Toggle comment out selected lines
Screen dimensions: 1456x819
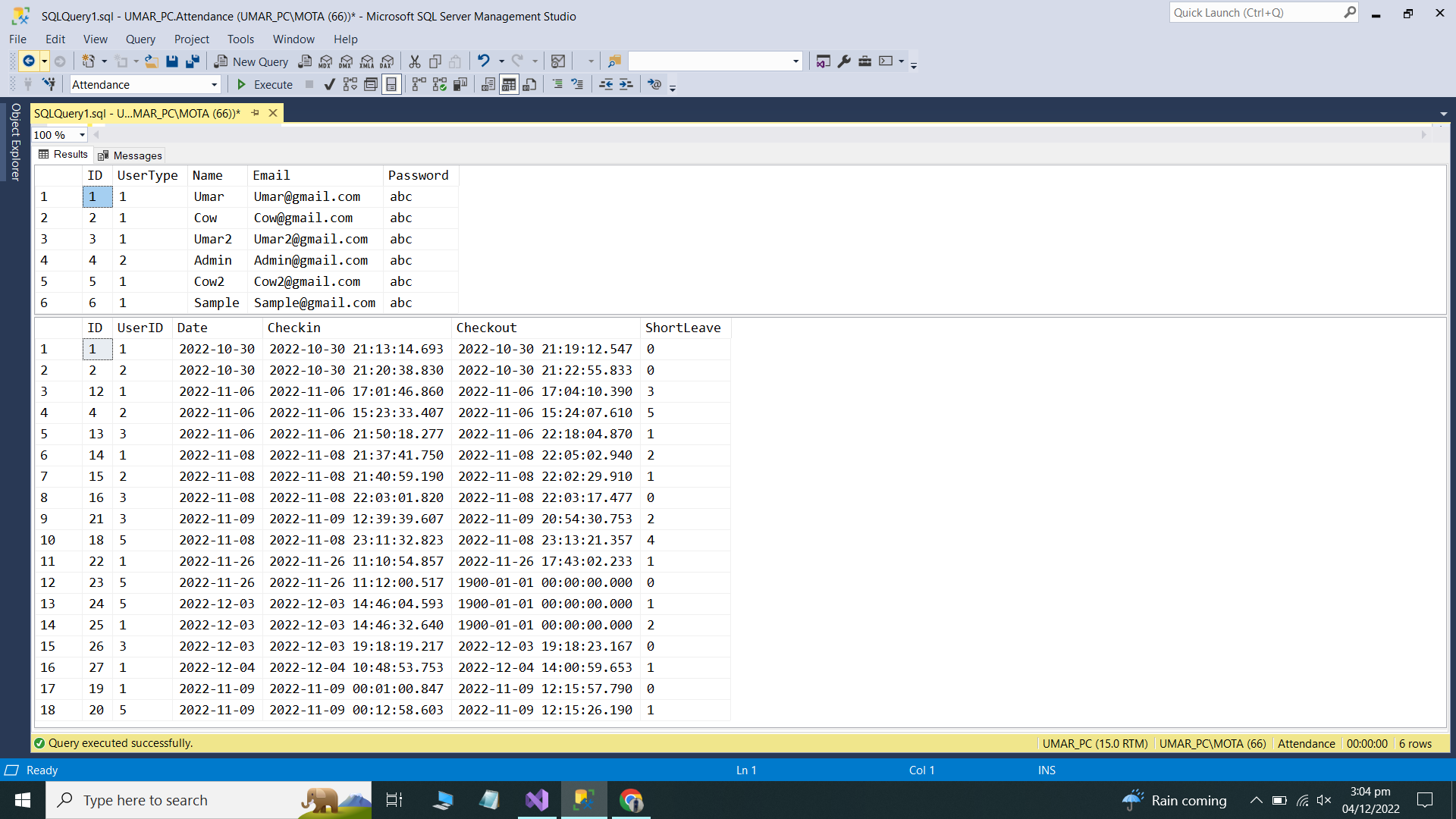pyautogui.click(x=557, y=84)
